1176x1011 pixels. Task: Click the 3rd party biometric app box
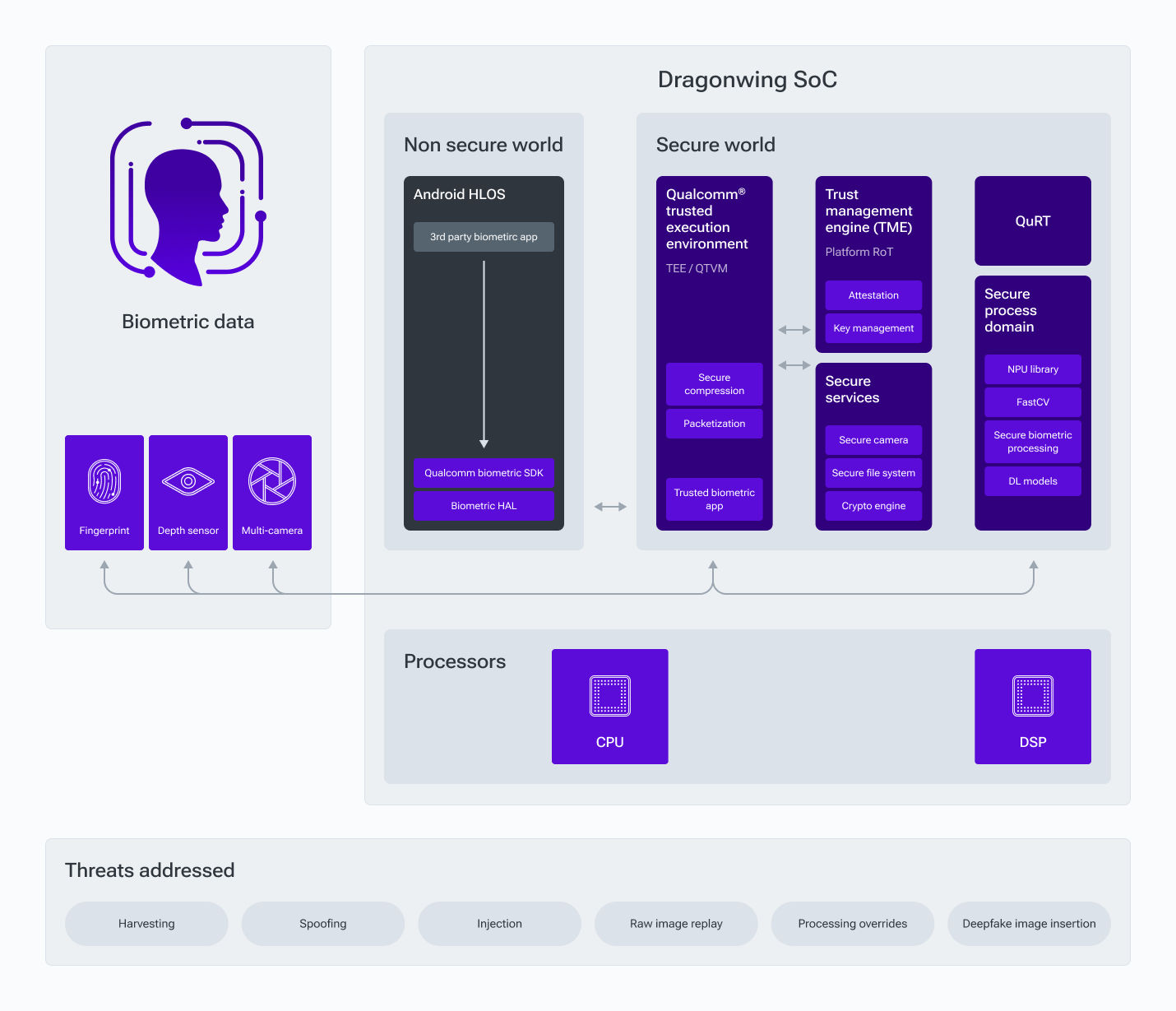(x=484, y=237)
